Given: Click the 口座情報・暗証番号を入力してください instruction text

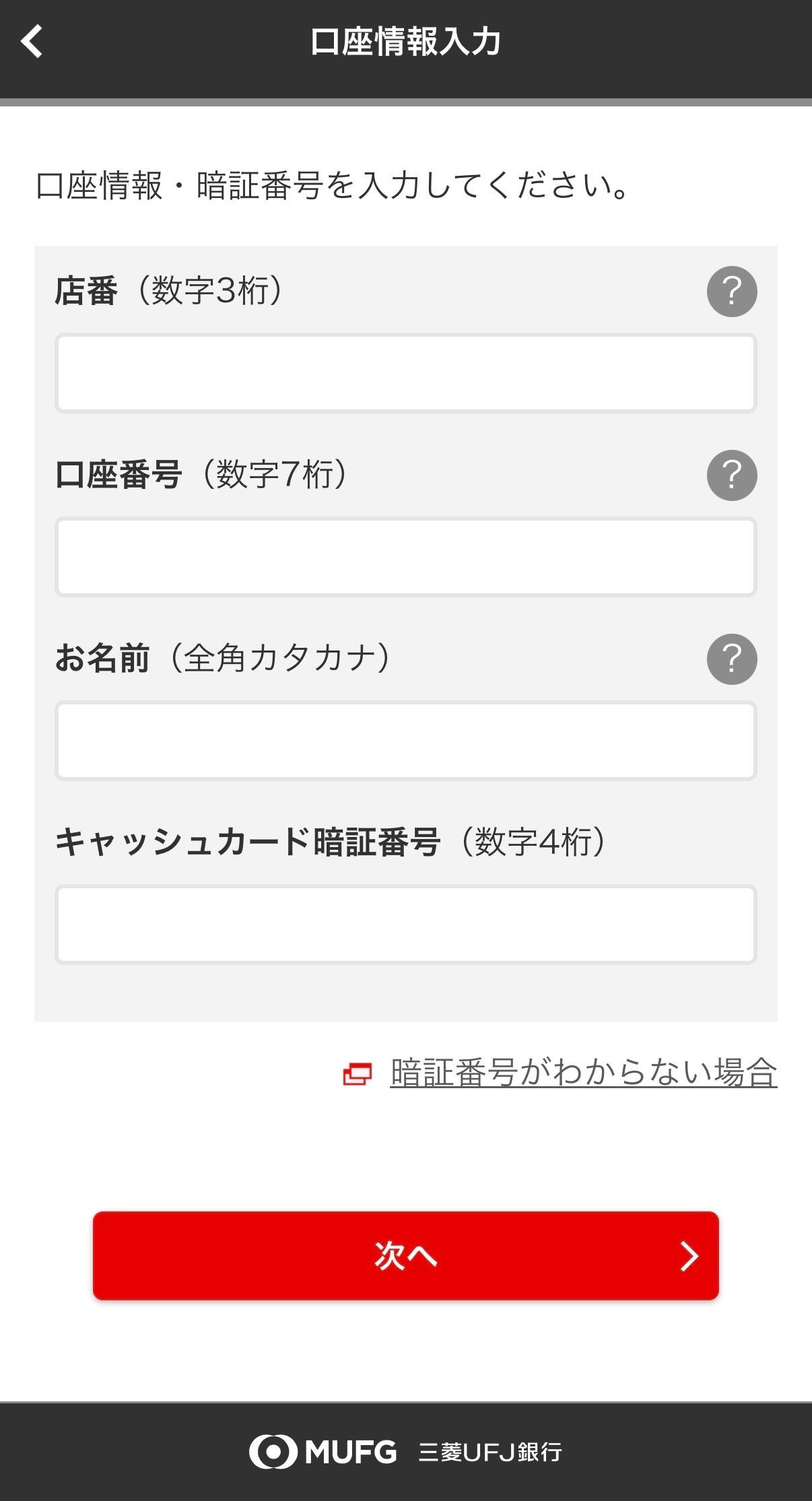Looking at the screenshot, I should coord(333,186).
